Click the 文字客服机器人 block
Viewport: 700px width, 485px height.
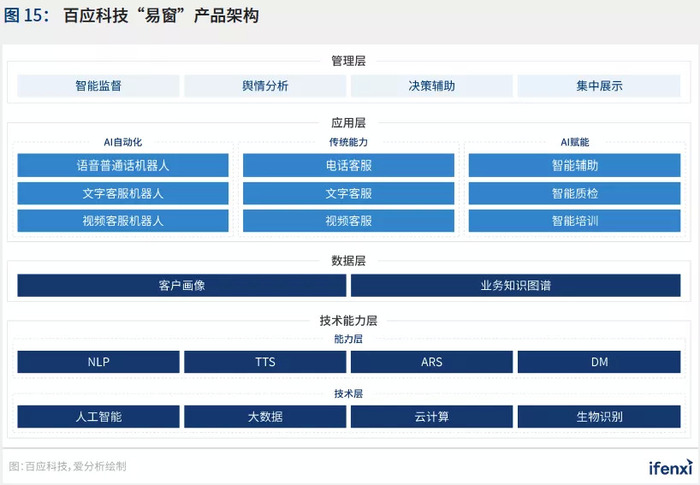pyautogui.click(x=123, y=193)
